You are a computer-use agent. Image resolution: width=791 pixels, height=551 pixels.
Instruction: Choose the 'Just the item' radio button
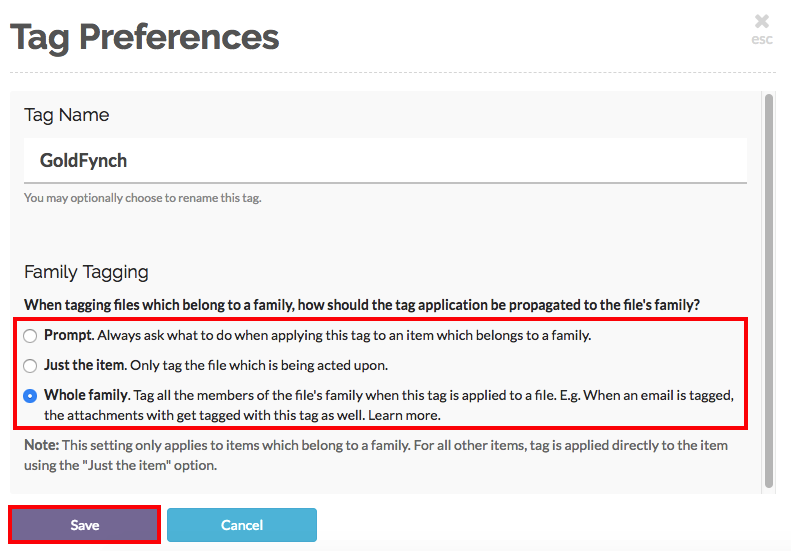click(x=31, y=366)
